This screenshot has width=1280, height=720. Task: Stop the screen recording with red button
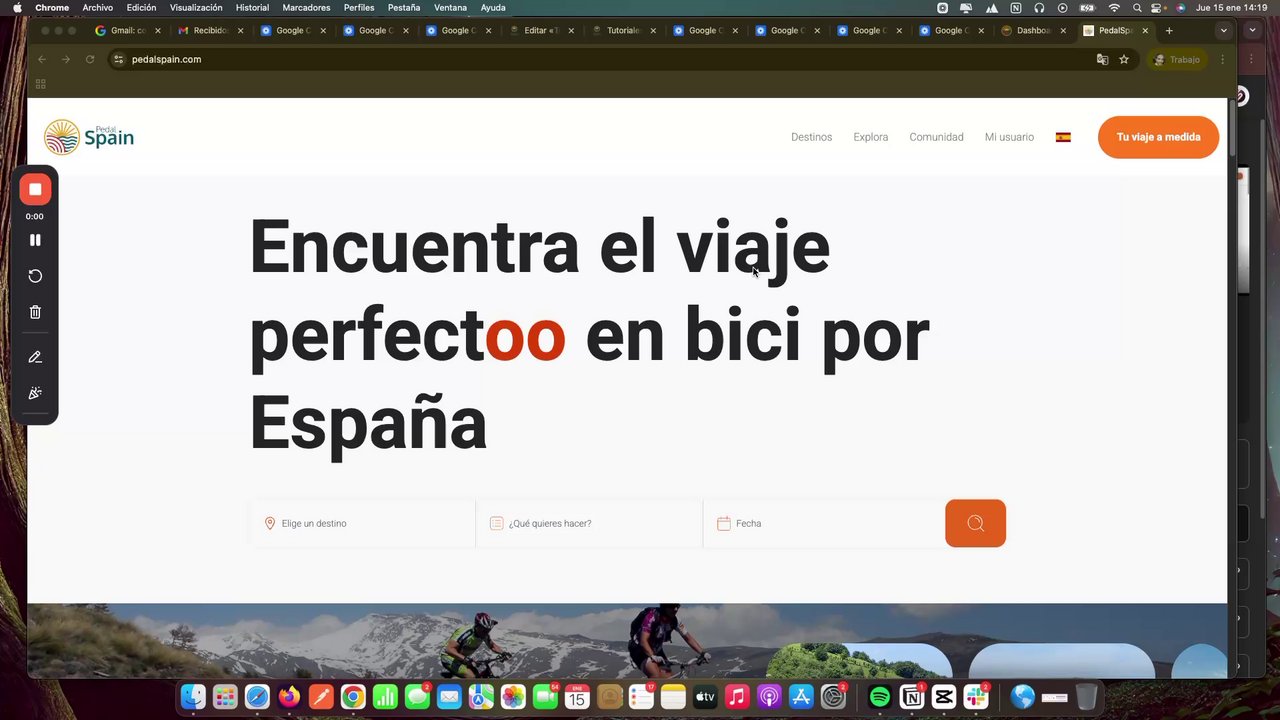35,189
